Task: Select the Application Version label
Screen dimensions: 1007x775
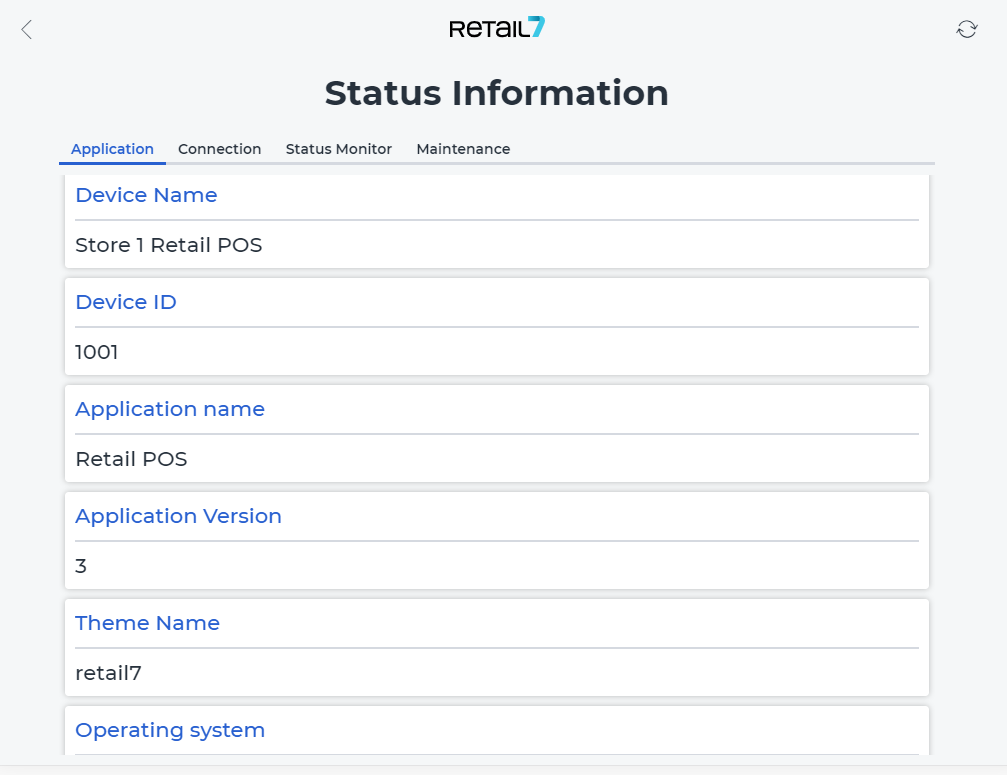Action: (179, 516)
